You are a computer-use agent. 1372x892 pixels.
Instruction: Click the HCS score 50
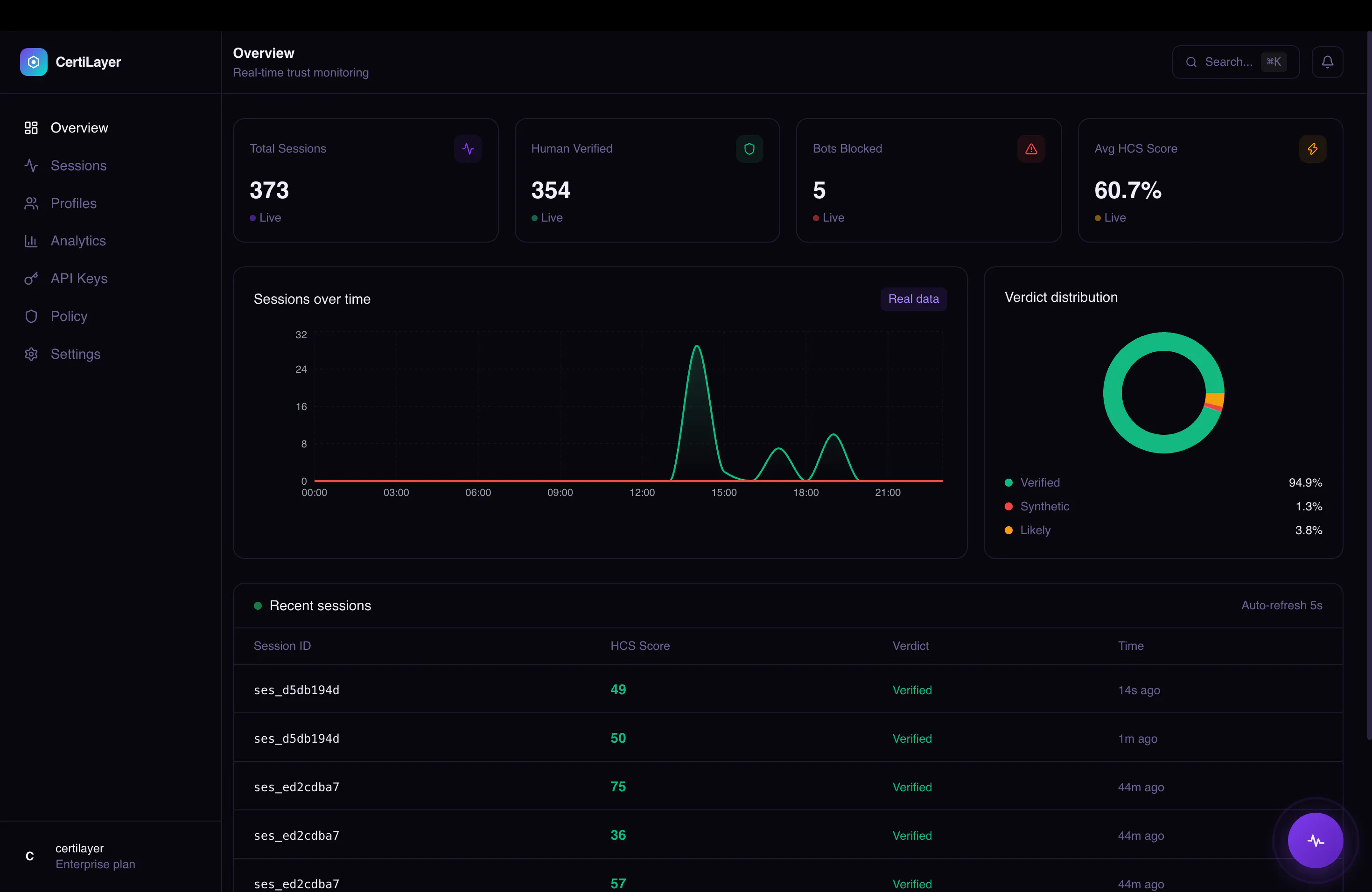pyautogui.click(x=618, y=738)
